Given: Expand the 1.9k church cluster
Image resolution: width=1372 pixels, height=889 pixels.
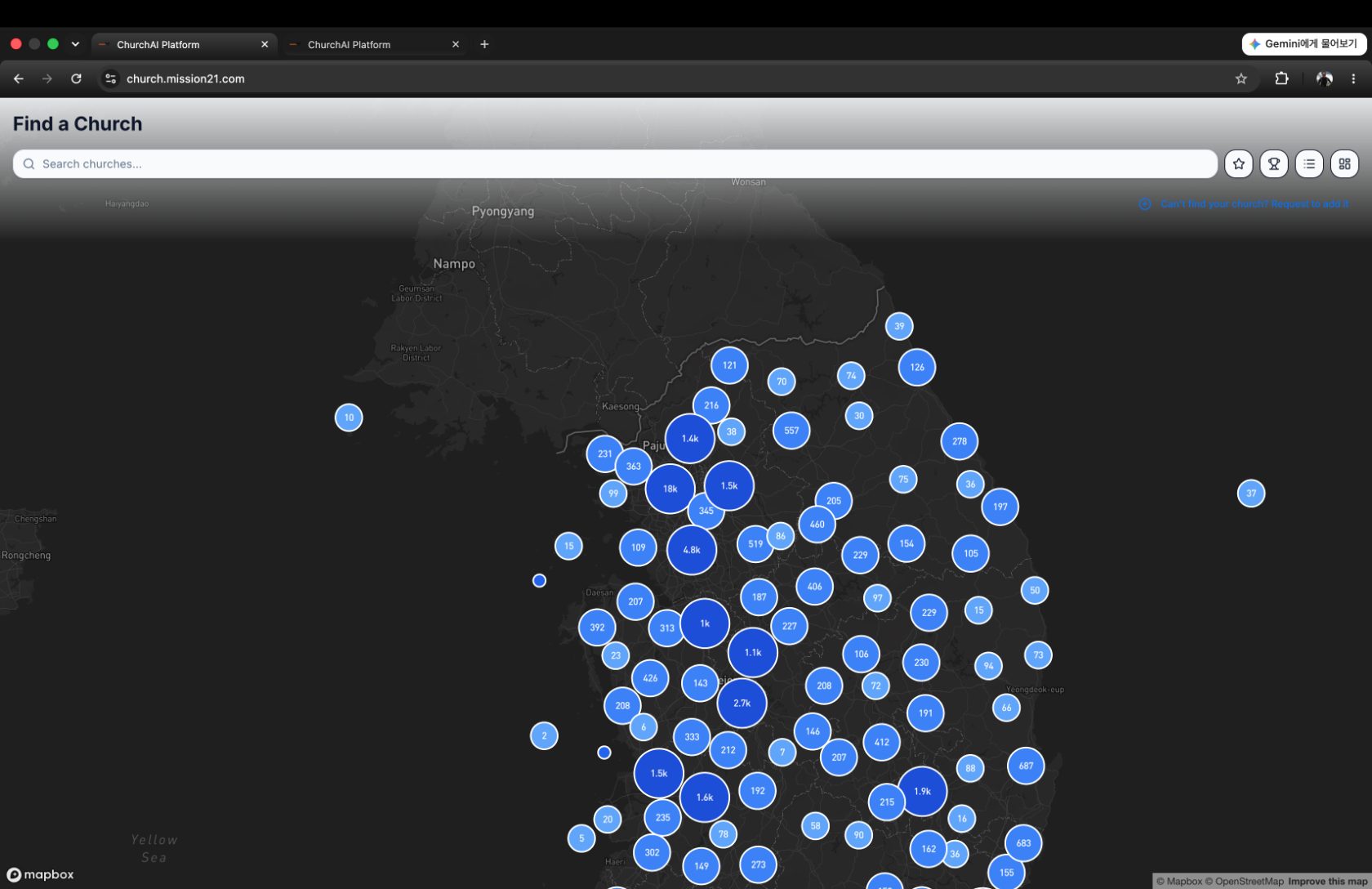Looking at the screenshot, I should tap(922, 791).
